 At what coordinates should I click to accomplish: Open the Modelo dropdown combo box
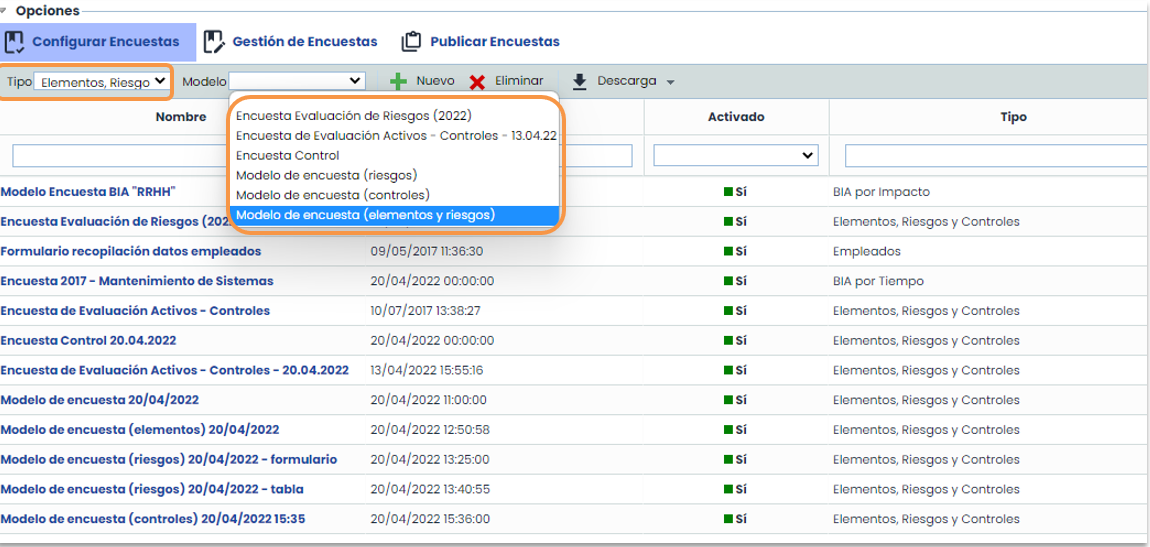pyautogui.click(x=297, y=81)
